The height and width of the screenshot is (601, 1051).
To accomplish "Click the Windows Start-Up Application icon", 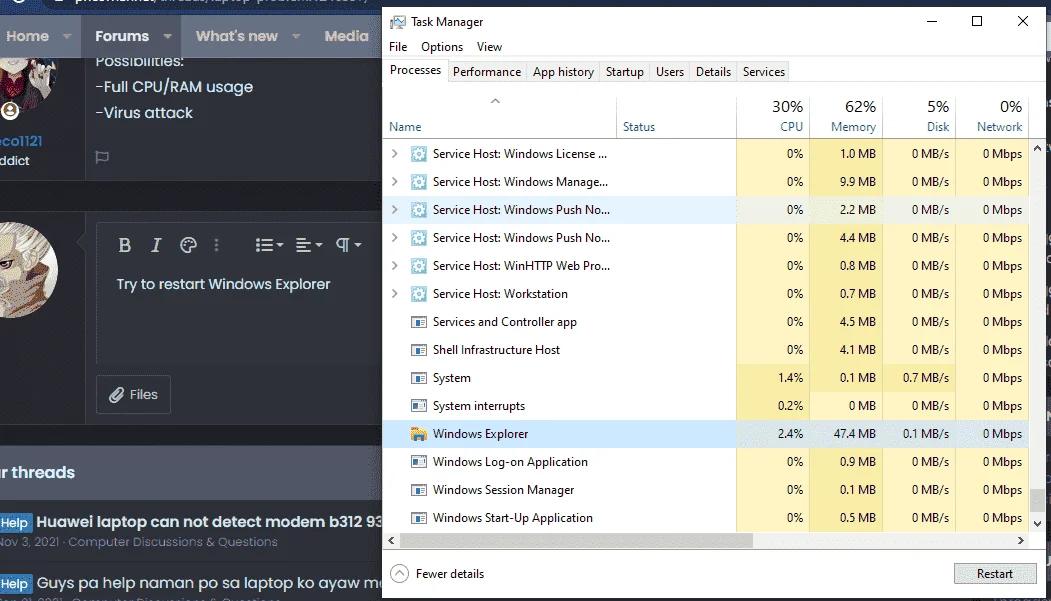I will (418, 519).
